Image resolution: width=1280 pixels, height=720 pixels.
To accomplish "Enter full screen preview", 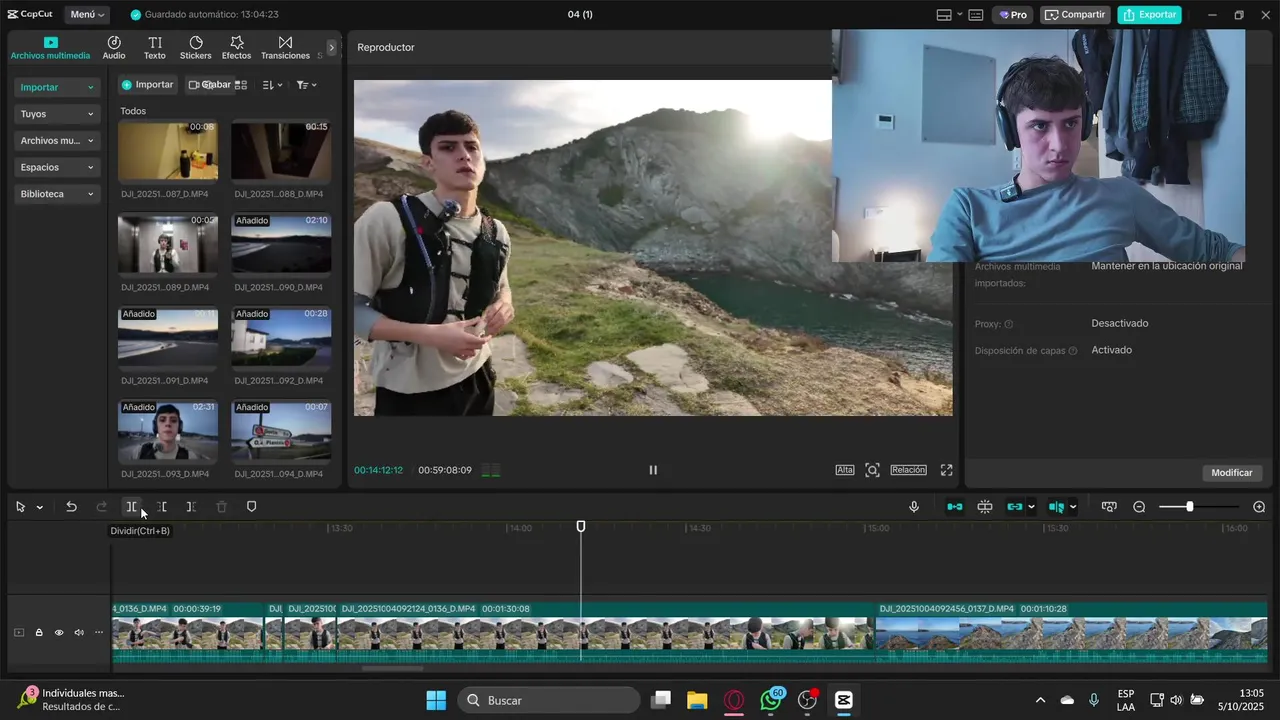I will pos(946,470).
